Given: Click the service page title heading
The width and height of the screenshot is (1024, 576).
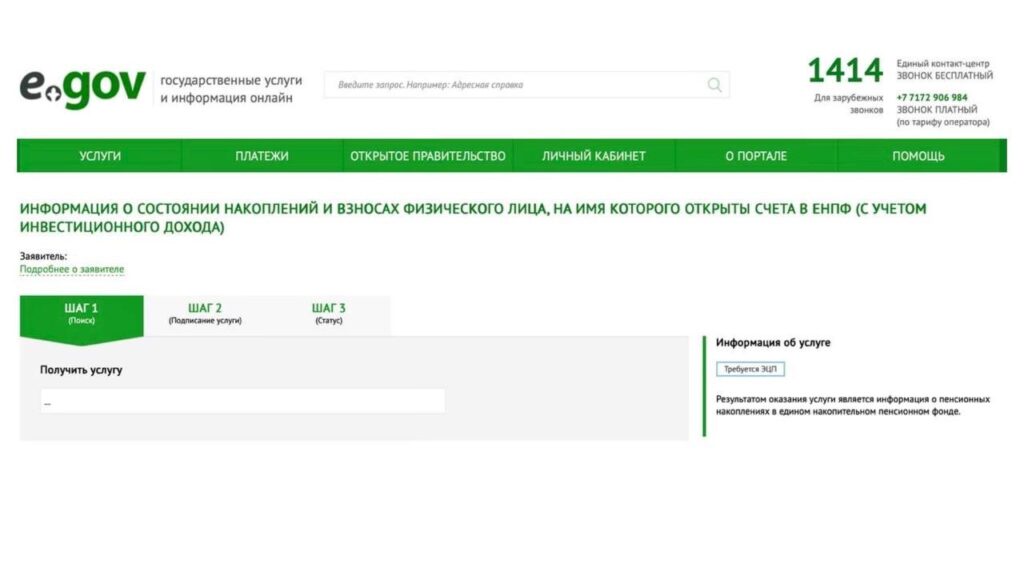Looking at the screenshot, I should (473, 217).
